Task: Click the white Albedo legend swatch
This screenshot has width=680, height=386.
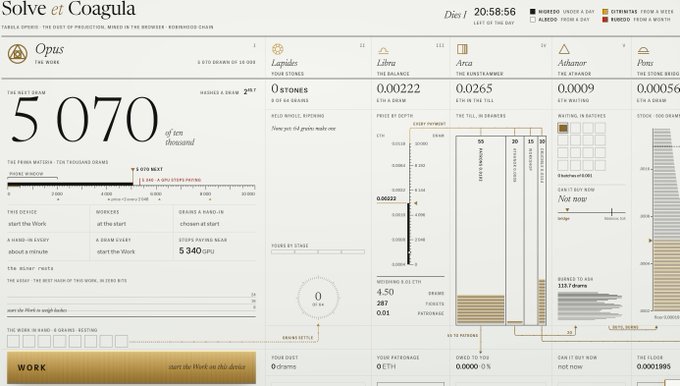Action: pyautogui.click(x=533, y=20)
